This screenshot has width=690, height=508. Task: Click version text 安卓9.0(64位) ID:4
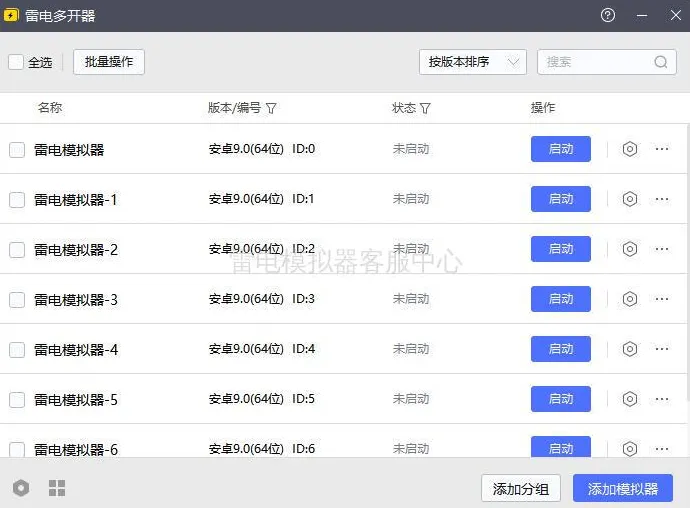tap(262, 349)
